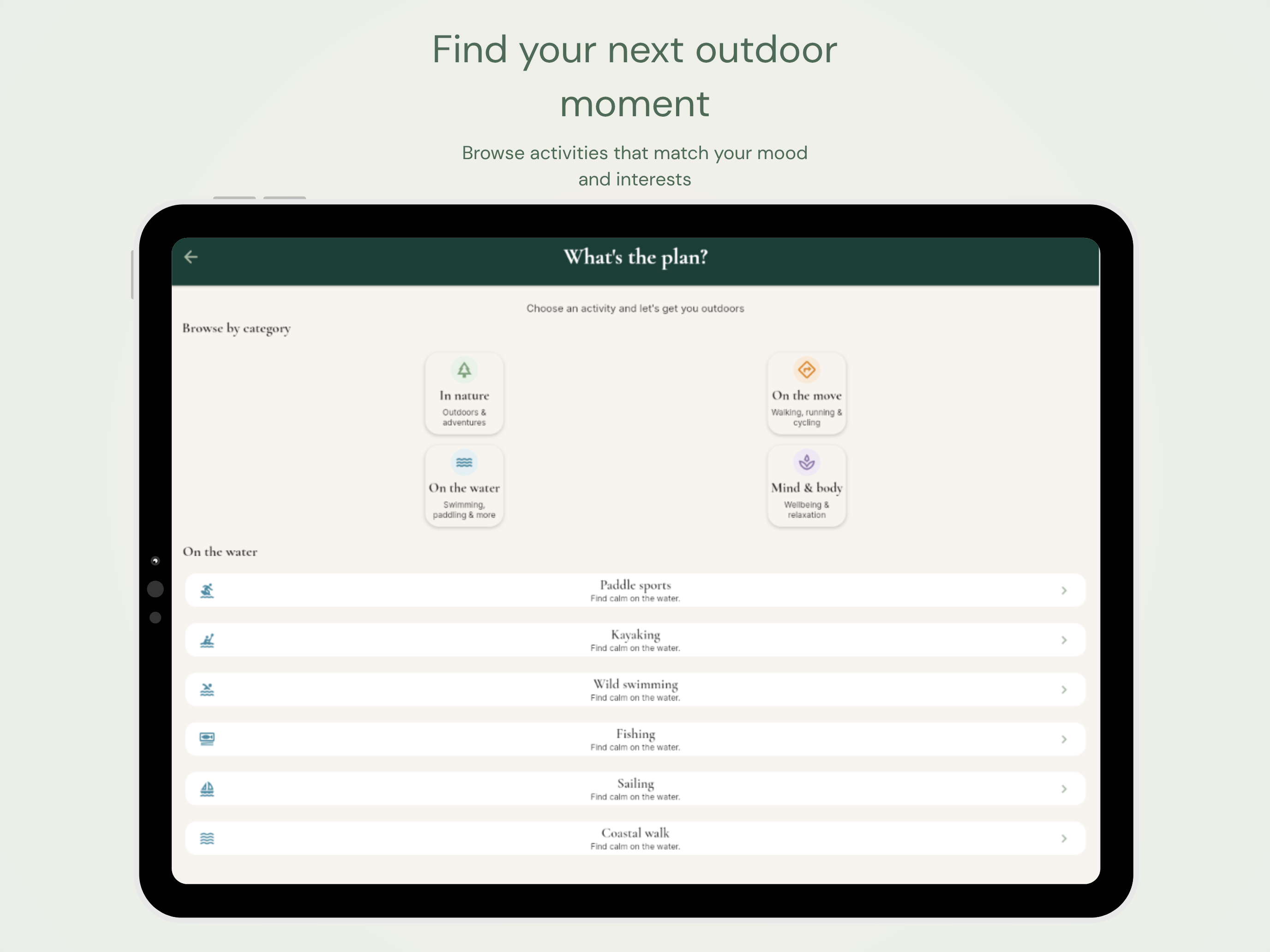Choose the Fishing activity
This screenshot has width=1270, height=952.
(635, 739)
